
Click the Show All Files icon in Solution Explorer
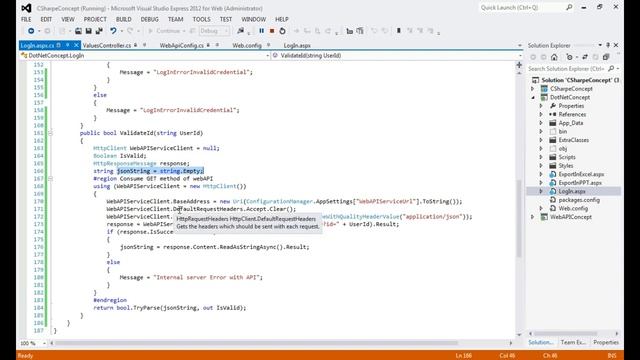pos(606,57)
